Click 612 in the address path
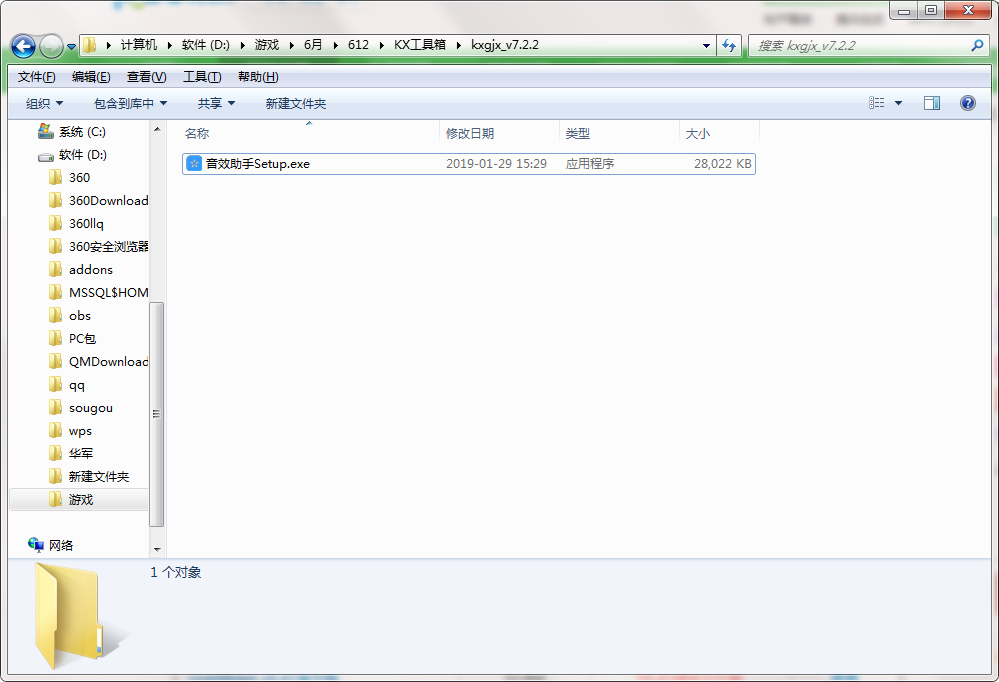 [358, 45]
